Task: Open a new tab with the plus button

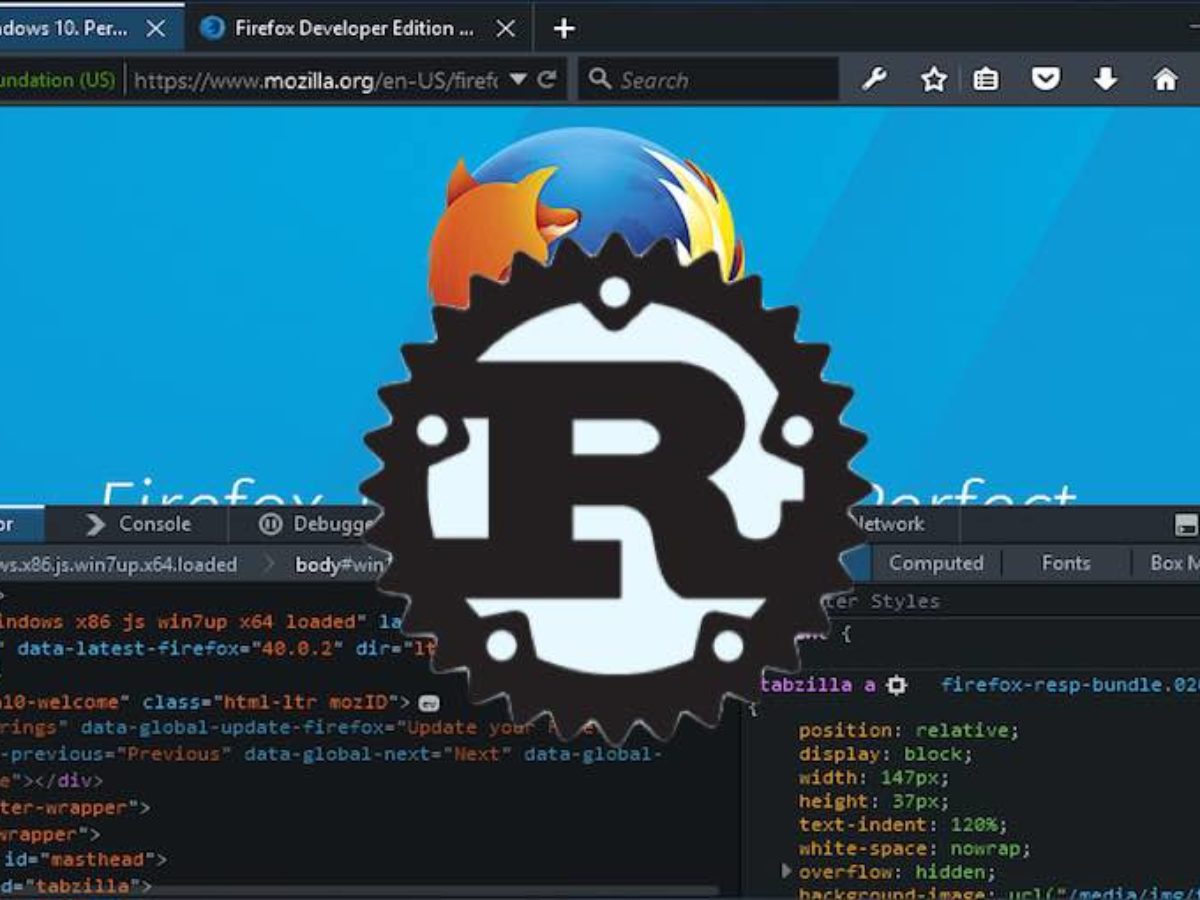Action: point(564,29)
